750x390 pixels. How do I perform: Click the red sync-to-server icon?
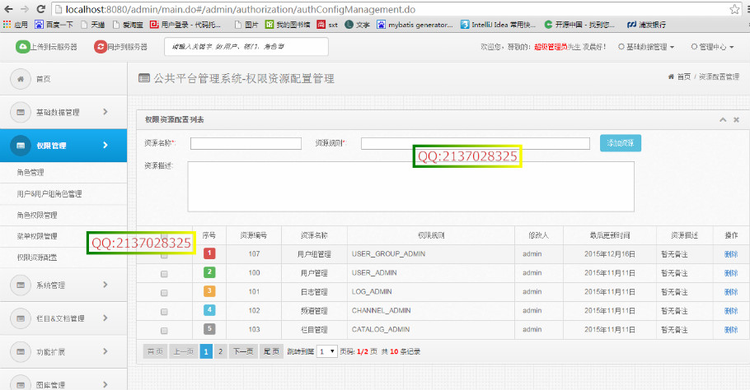100,46
